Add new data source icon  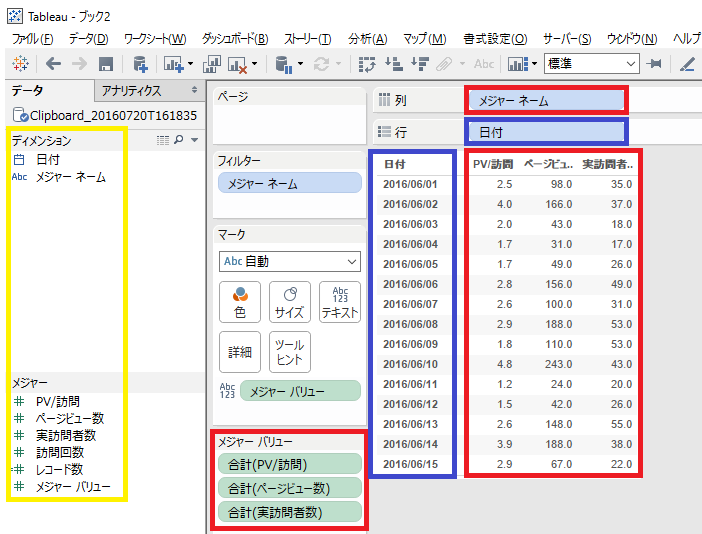coord(140,64)
